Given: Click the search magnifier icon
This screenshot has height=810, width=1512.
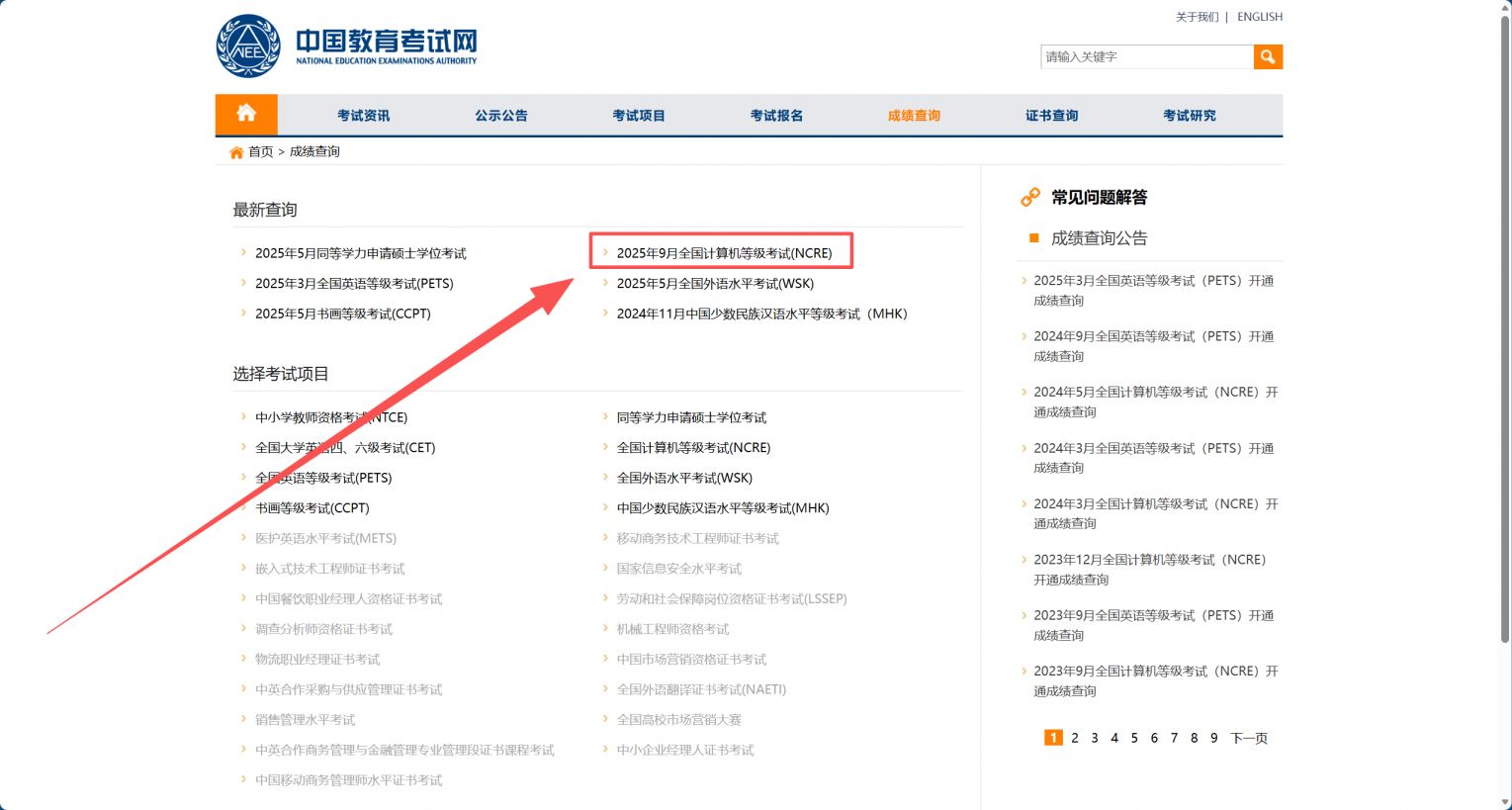Looking at the screenshot, I should click(1268, 56).
